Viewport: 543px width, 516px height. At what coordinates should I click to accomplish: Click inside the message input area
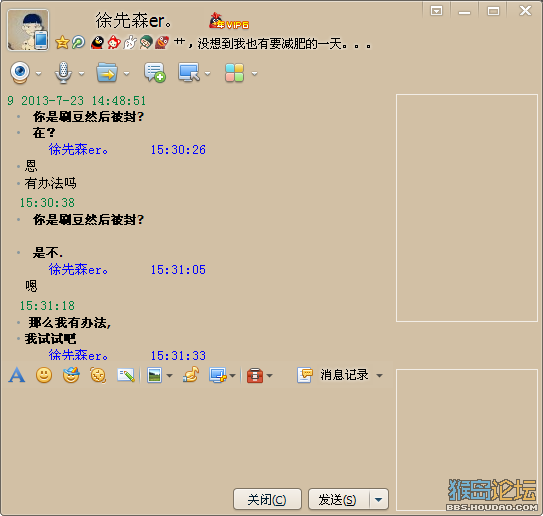(x=197, y=435)
